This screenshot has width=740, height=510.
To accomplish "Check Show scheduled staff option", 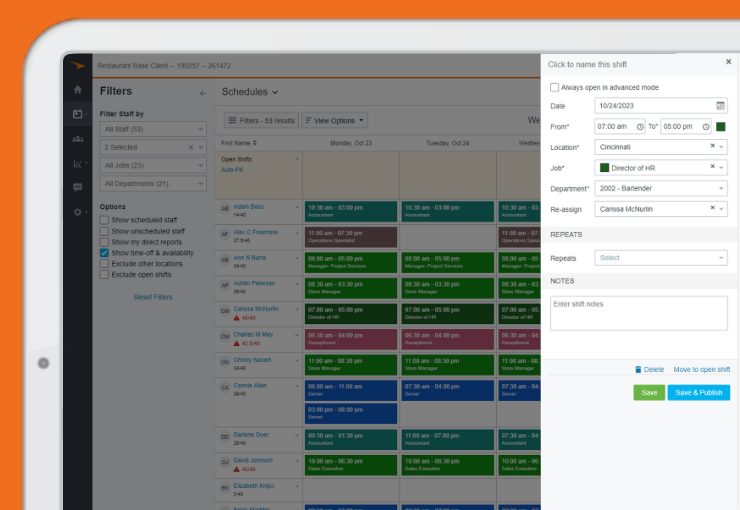I will (104, 220).
